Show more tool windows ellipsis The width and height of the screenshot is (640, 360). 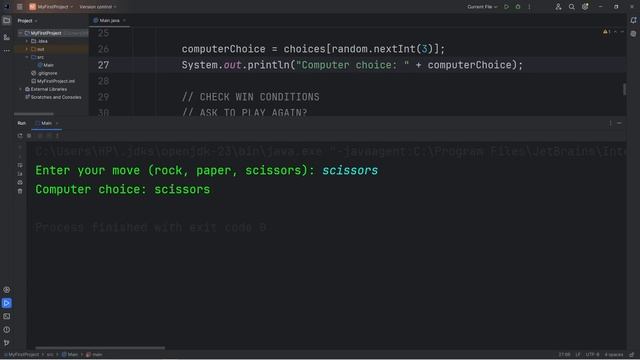tap(7, 51)
